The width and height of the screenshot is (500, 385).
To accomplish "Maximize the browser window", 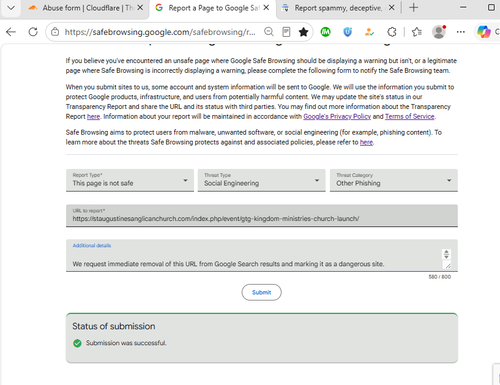I will pyautogui.click(x=491, y=7).
